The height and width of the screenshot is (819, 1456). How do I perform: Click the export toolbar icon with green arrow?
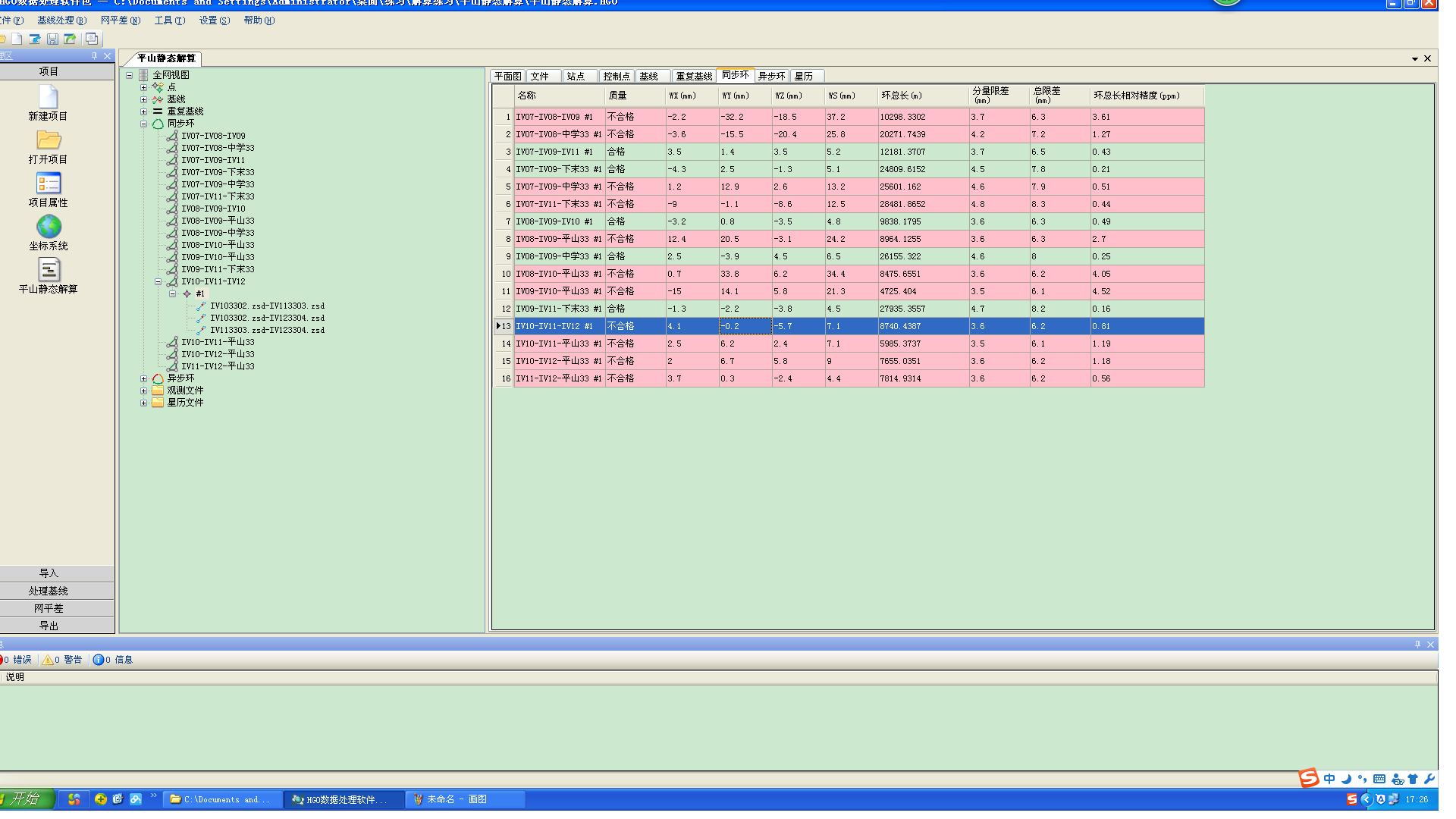click(70, 39)
